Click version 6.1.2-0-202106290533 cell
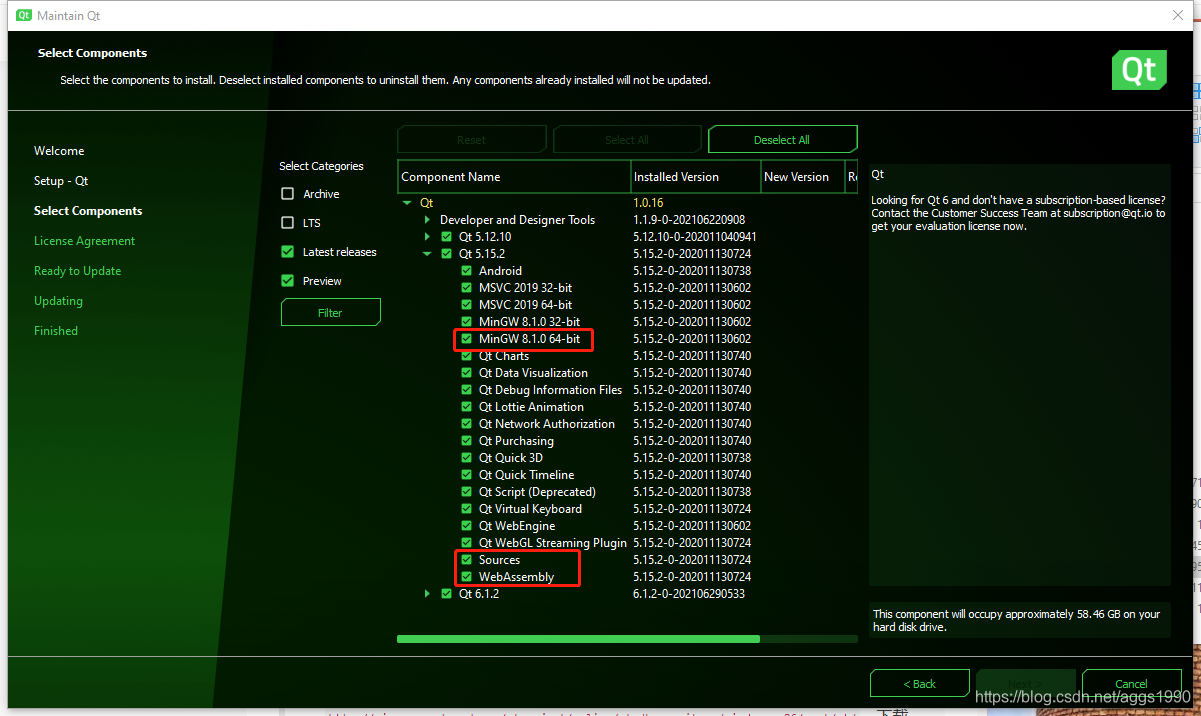Screen dimensions: 1201x716 [x=691, y=594]
